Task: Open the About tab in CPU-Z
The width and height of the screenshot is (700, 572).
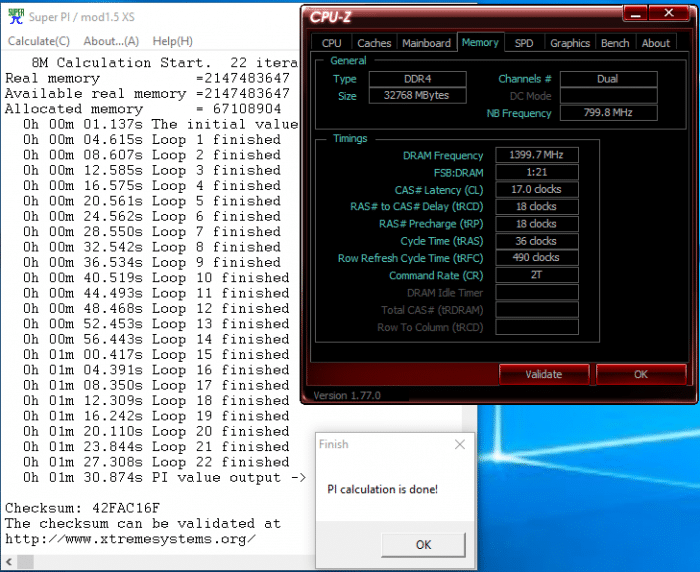Action: click(656, 43)
